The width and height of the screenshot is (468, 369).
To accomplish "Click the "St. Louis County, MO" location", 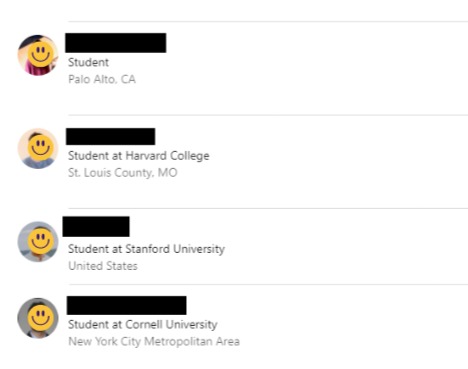I will tap(123, 173).
